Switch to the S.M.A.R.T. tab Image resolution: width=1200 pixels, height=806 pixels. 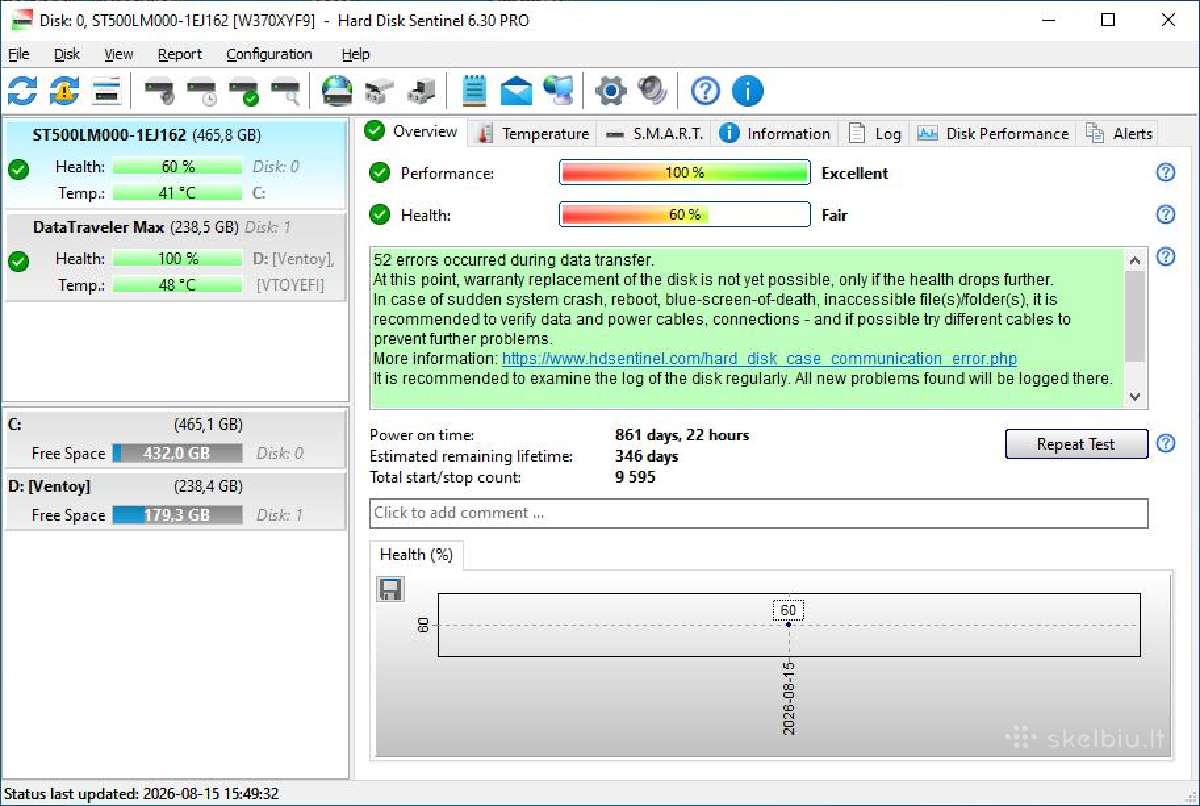(654, 133)
